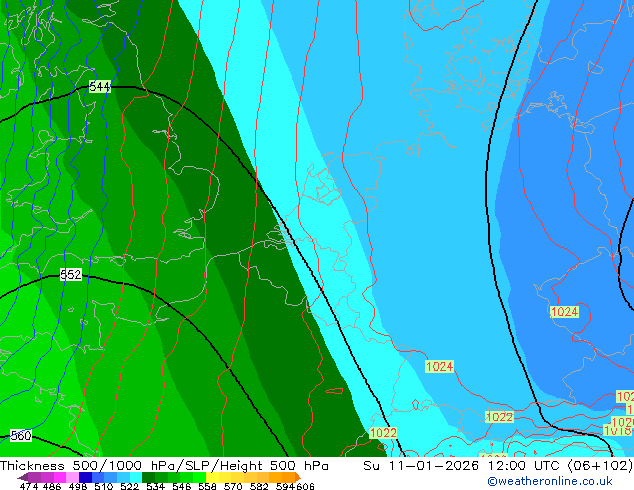The image size is (634, 490).
Task: Click the legend value 582
Action: click(x=259, y=486)
